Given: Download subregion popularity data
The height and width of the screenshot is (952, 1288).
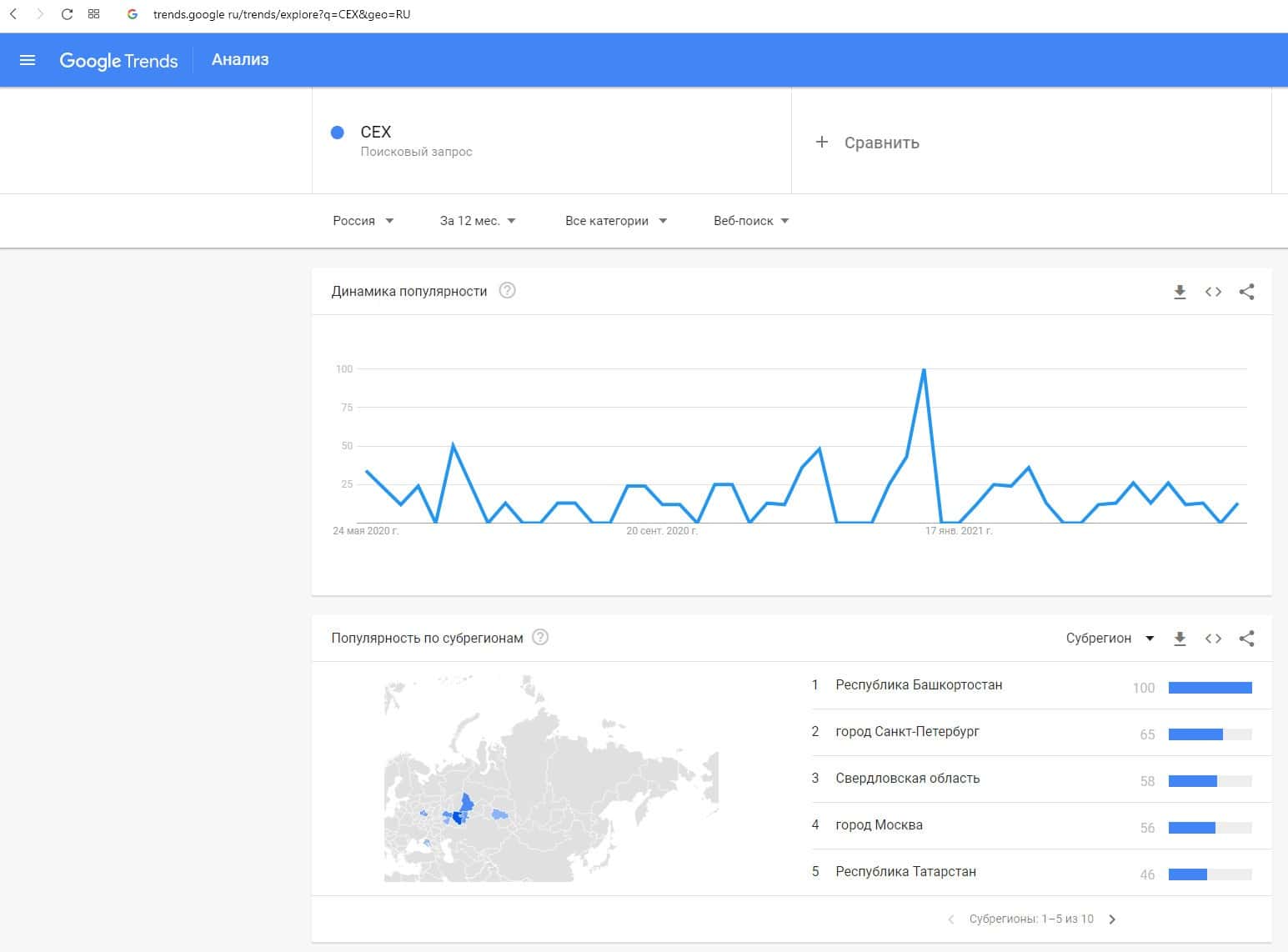Looking at the screenshot, I should pos(1180,639).
